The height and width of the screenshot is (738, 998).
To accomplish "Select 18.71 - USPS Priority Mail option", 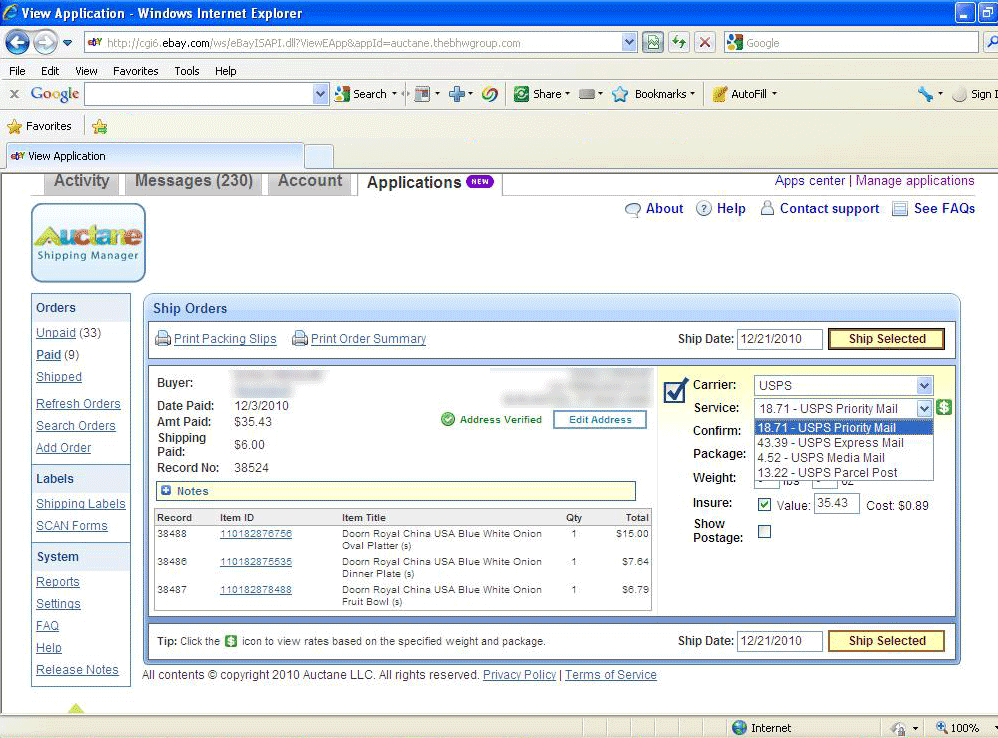I will [843, 428].
